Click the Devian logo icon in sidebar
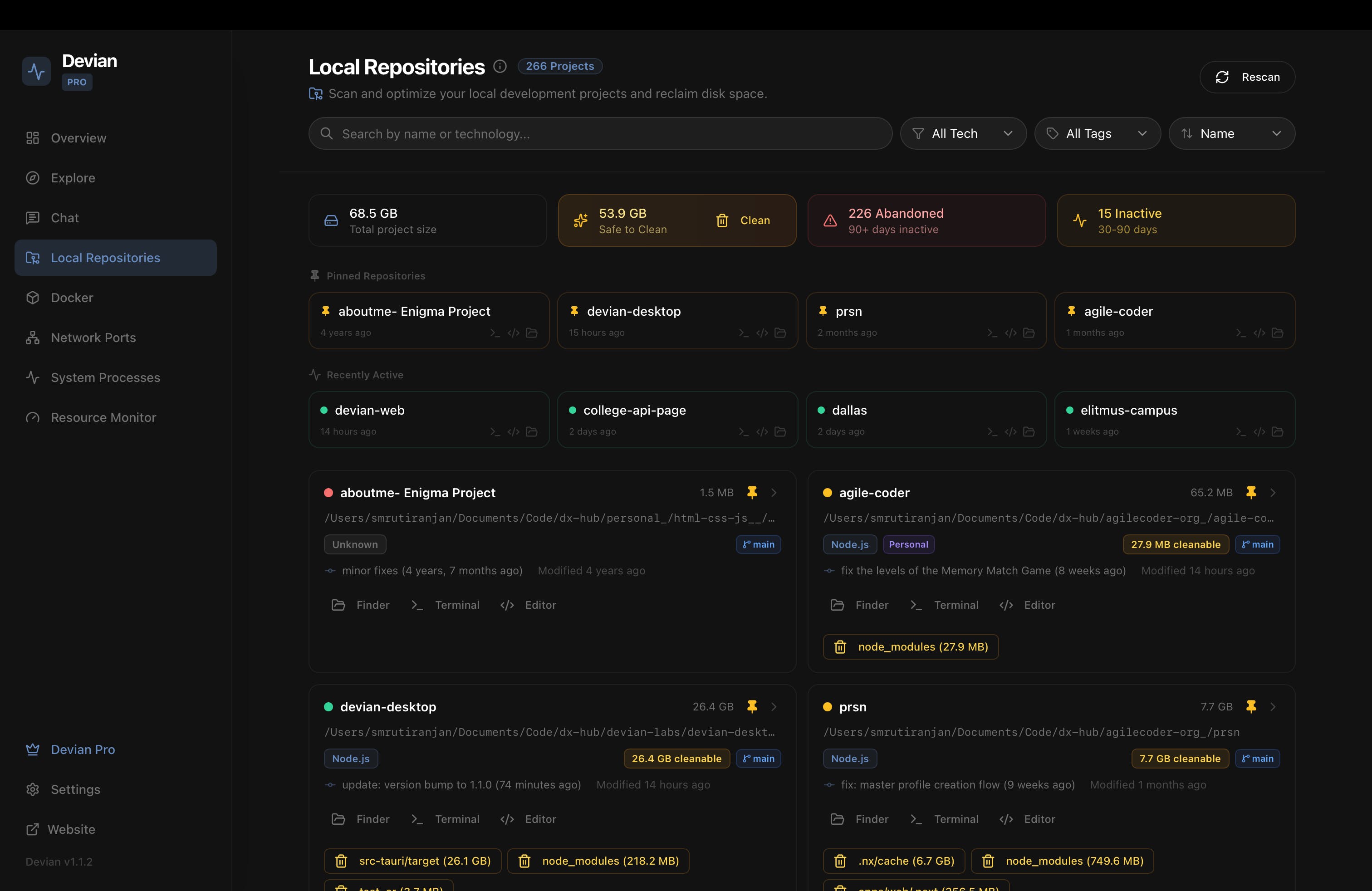1372x891 pixels. pyautogui.click(x=36, y=72)
